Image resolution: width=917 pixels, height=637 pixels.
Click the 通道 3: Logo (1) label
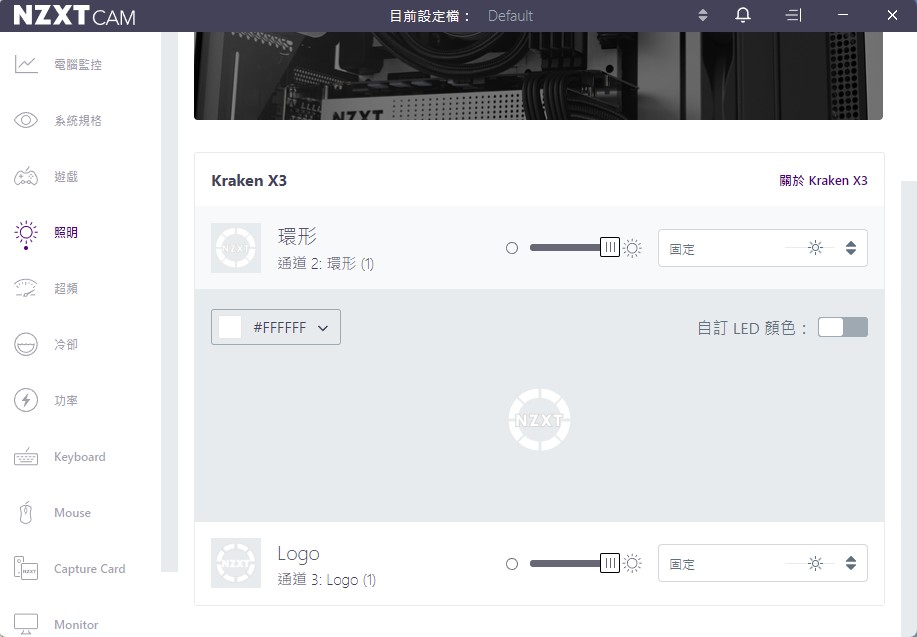326,580
